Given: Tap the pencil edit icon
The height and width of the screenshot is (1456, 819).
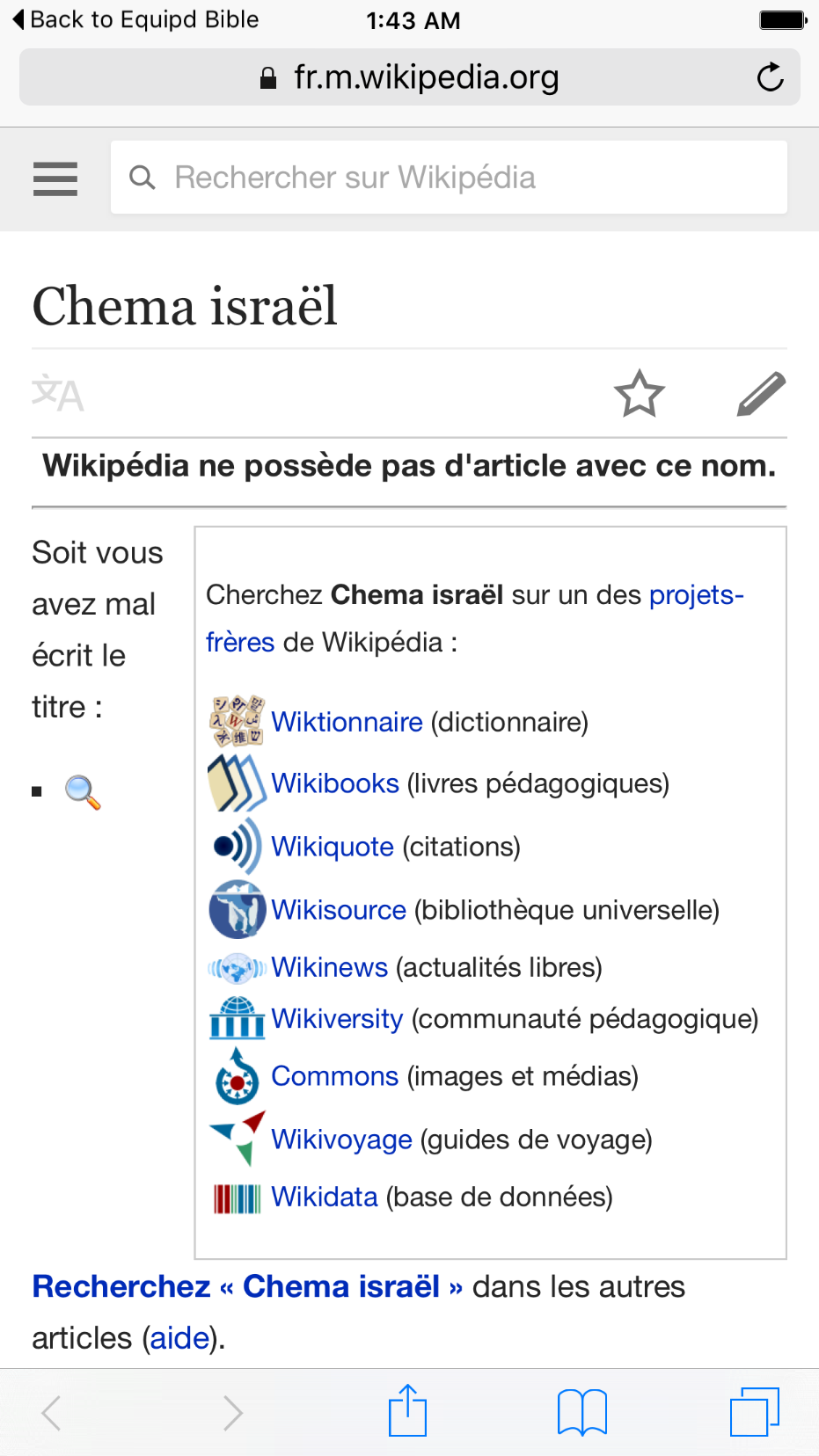Looking at the screenshot, I should (x=761, y=393).
